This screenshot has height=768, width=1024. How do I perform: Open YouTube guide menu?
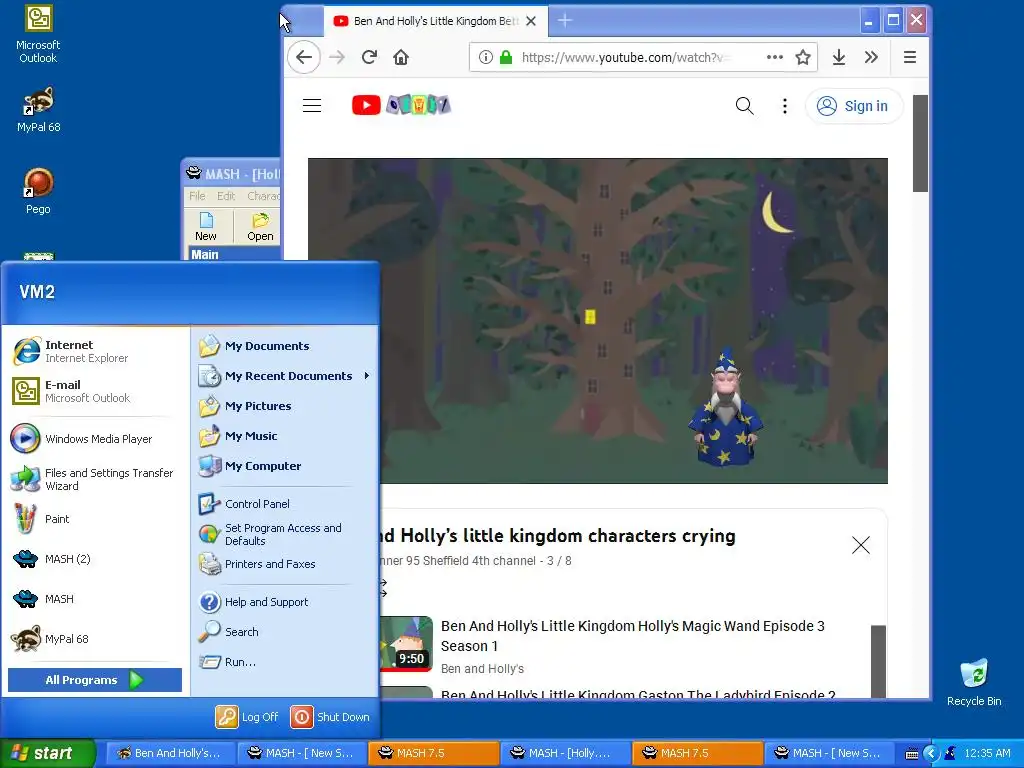pos(312,106)
